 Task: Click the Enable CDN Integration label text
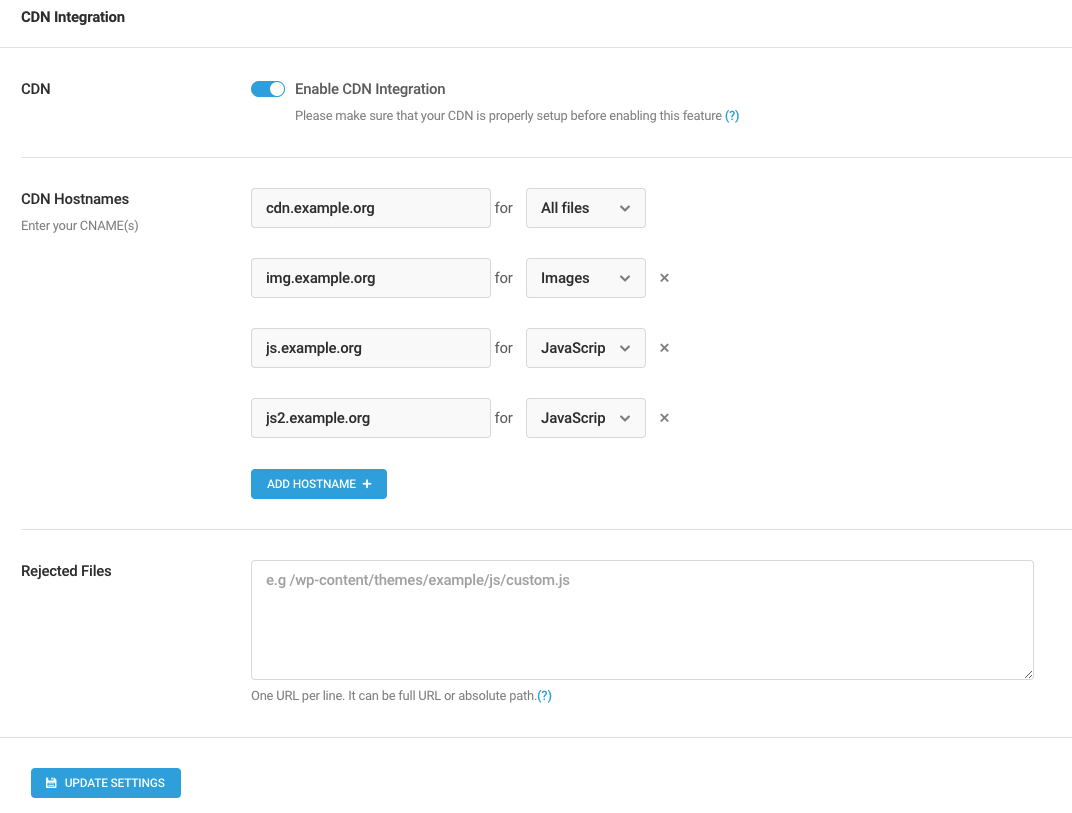tap(370, 89)
